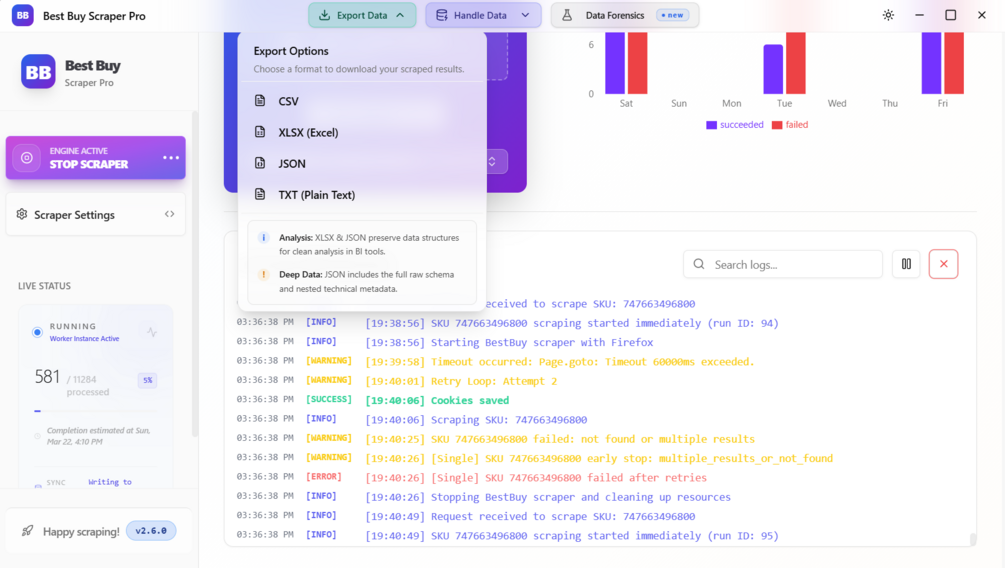The height and width of the screenshot is (568, 1005).
Task: Click the Friday succeeded purple bar
Action: (931, 63)
